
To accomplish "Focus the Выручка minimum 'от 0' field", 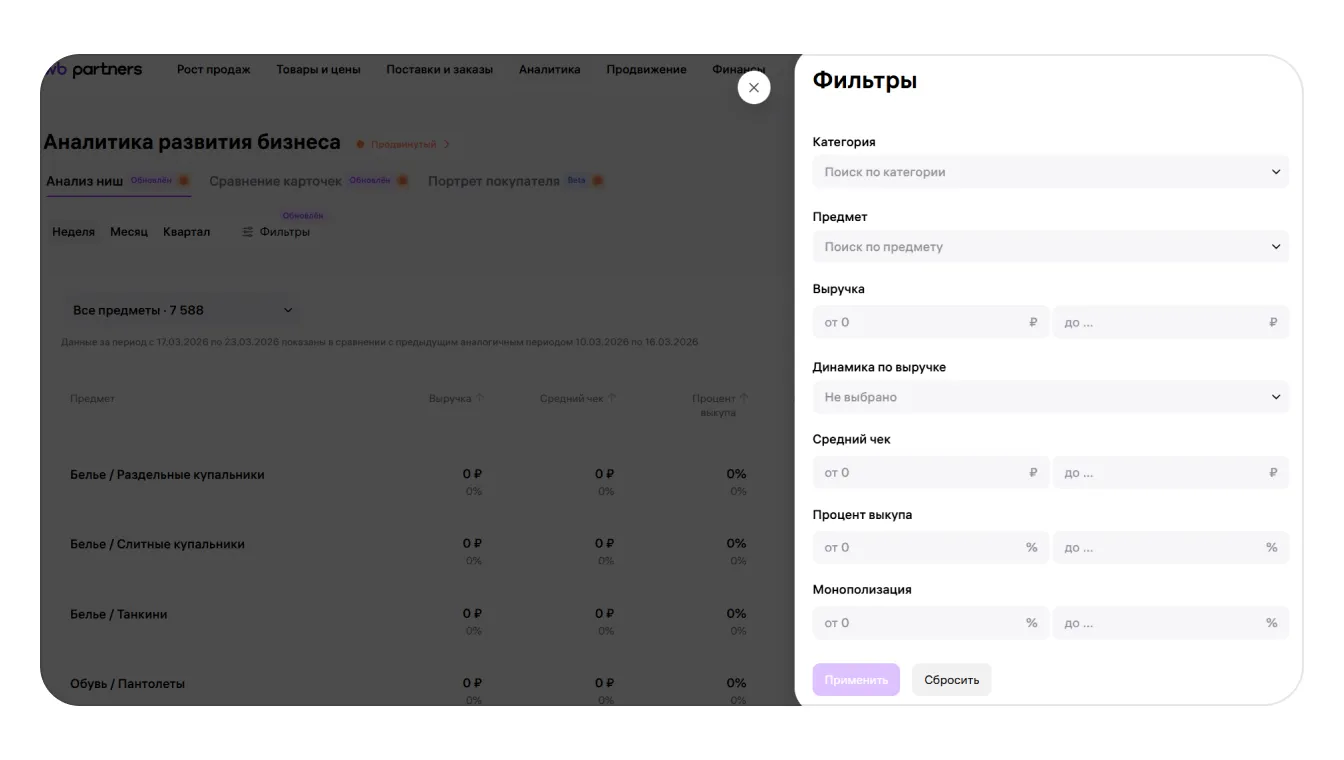I will point(920,323).
